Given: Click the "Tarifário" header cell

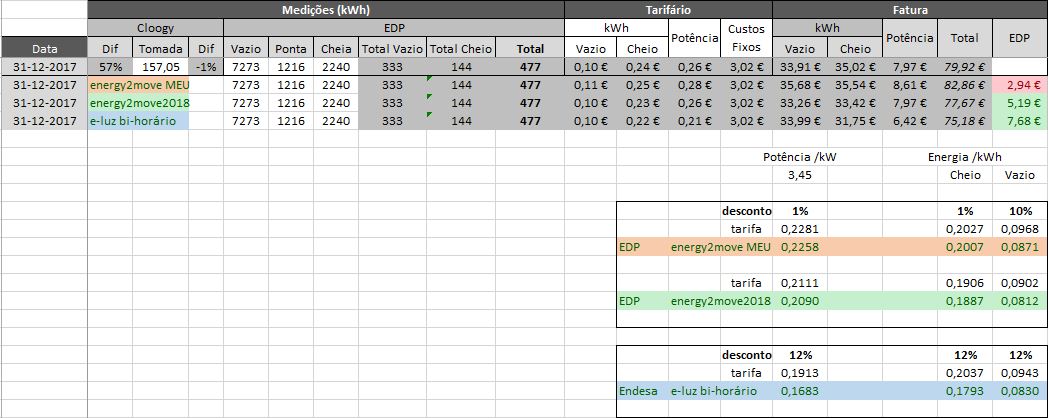Looking at the screenshot, I should (x=668, y=9).
